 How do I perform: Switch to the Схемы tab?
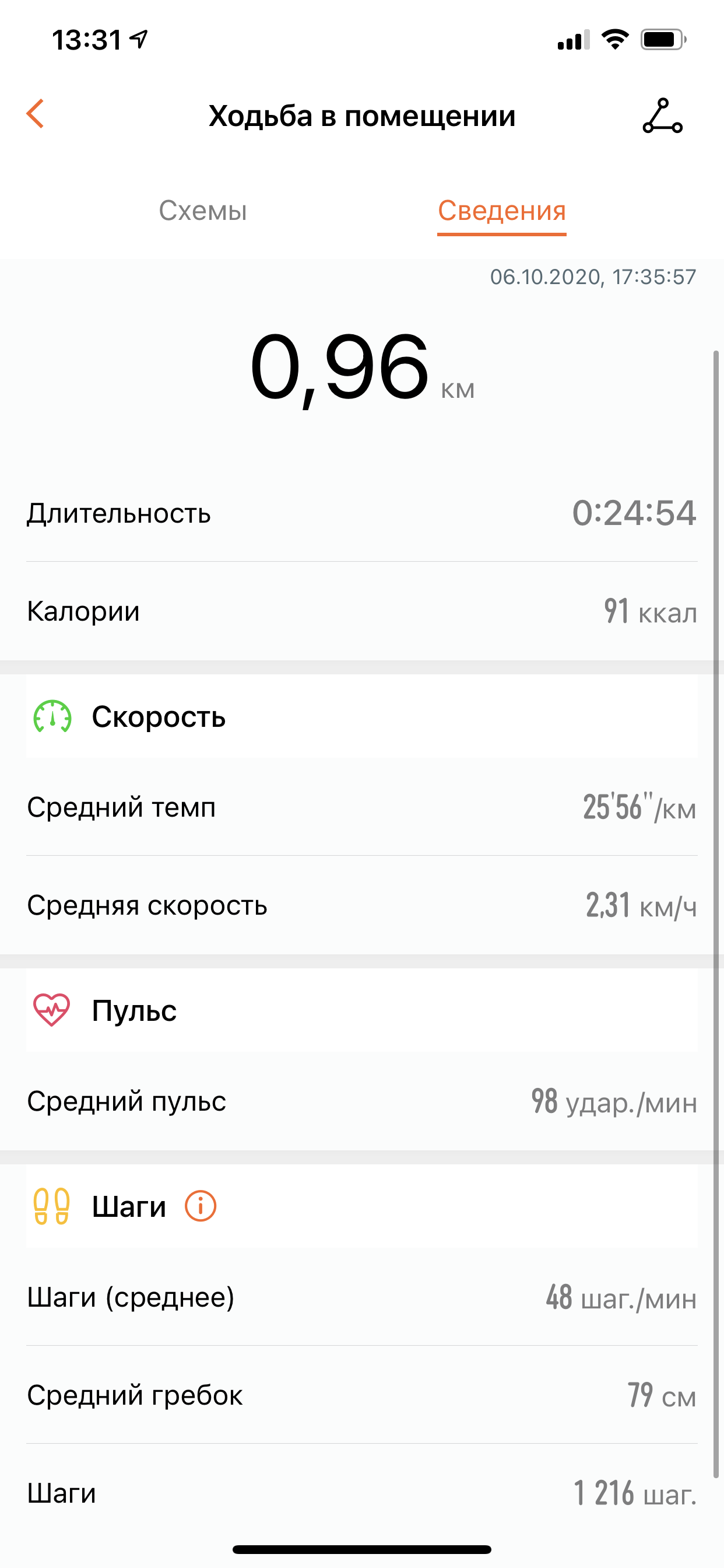click(203, 211)
